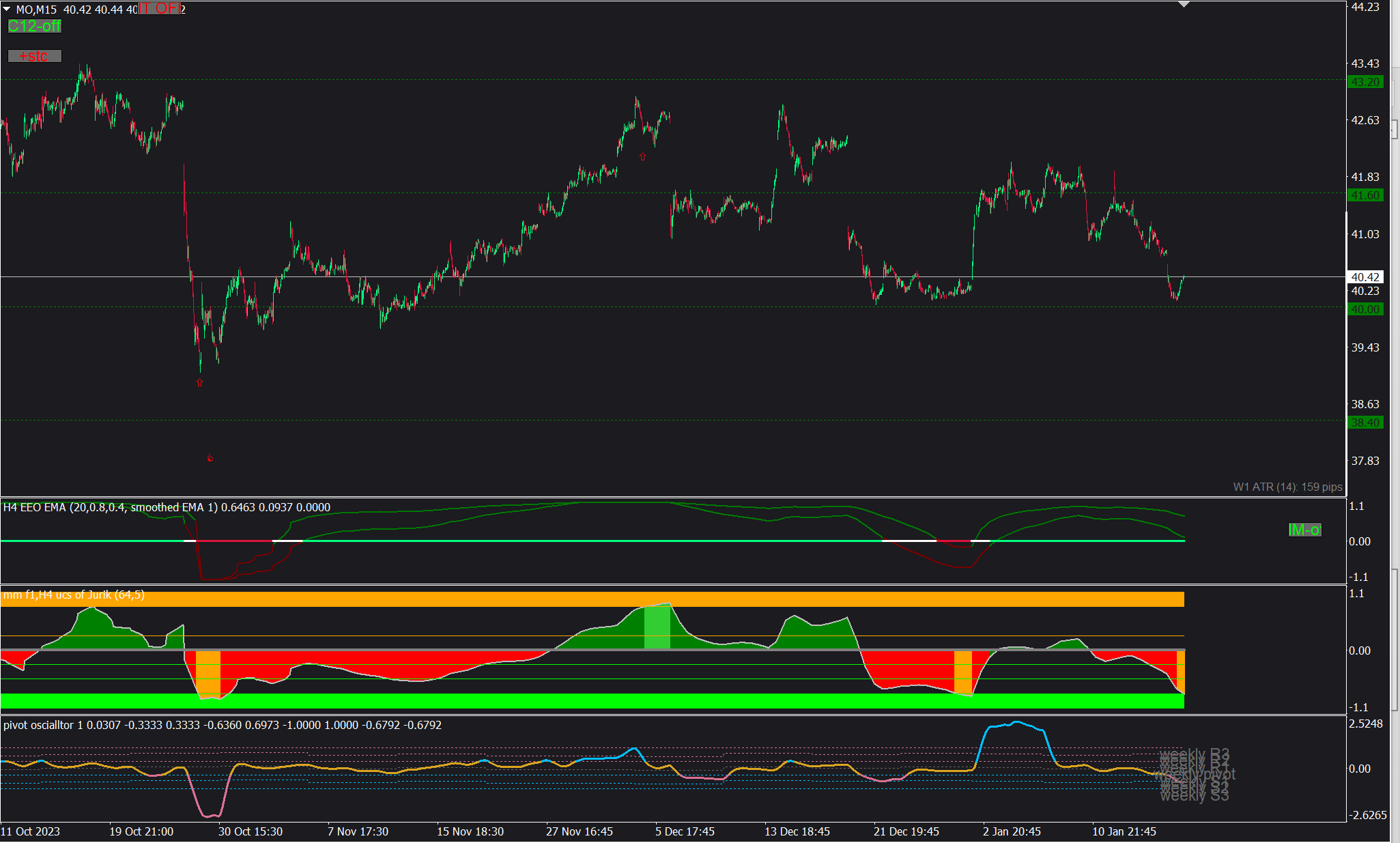Image resolution: width=1400 pixels, height=843 pixels.
Task: Click the IM-o button in EEO panel
Action: 1304,530
